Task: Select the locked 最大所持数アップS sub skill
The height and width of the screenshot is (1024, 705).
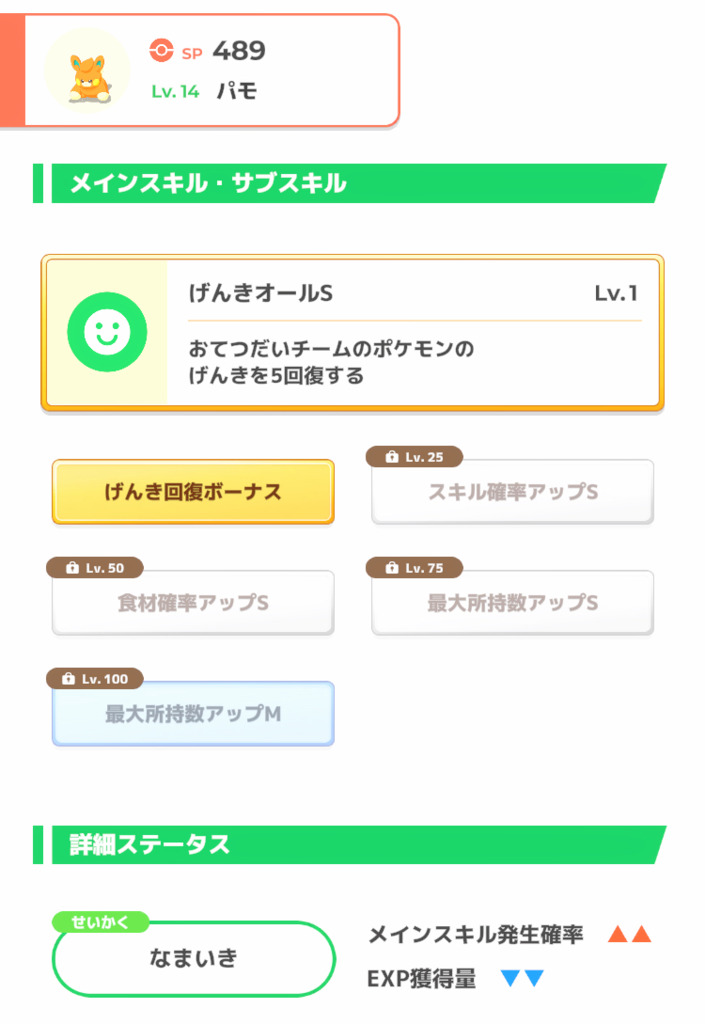Action: (x=512, y=603)
